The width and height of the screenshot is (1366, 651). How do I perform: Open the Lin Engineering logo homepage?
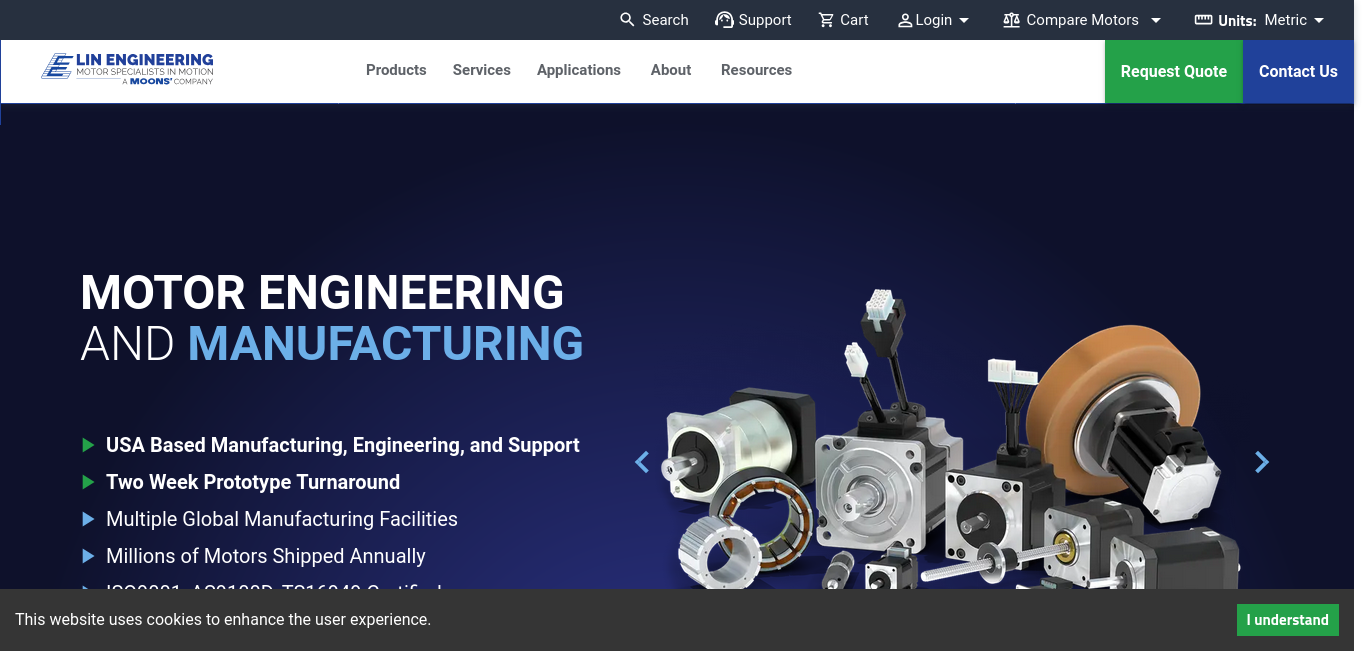point(127,68)
